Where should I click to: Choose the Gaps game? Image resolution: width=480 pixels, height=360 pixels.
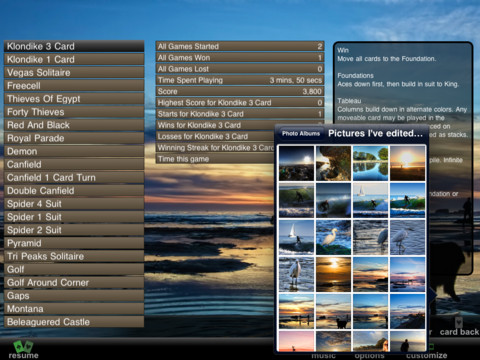(x=74, y=296)
